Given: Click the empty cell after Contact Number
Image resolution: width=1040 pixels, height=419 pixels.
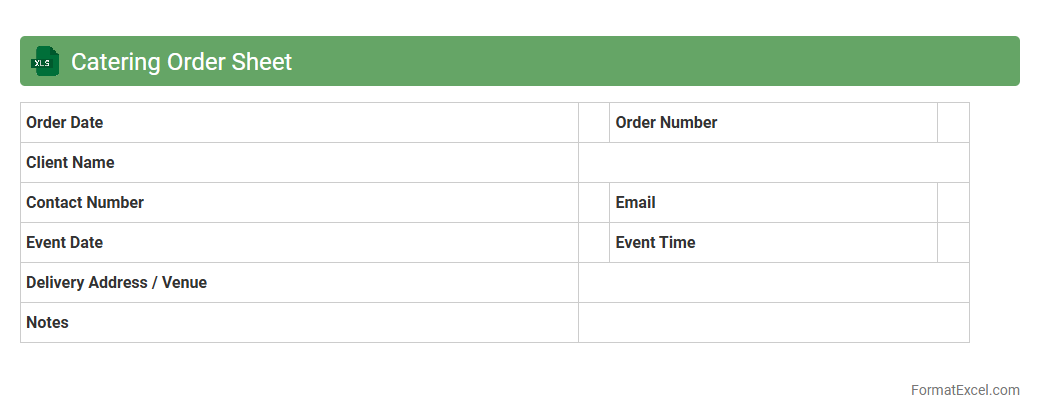Looking at the screenshot, I should [x=594, y=203].
